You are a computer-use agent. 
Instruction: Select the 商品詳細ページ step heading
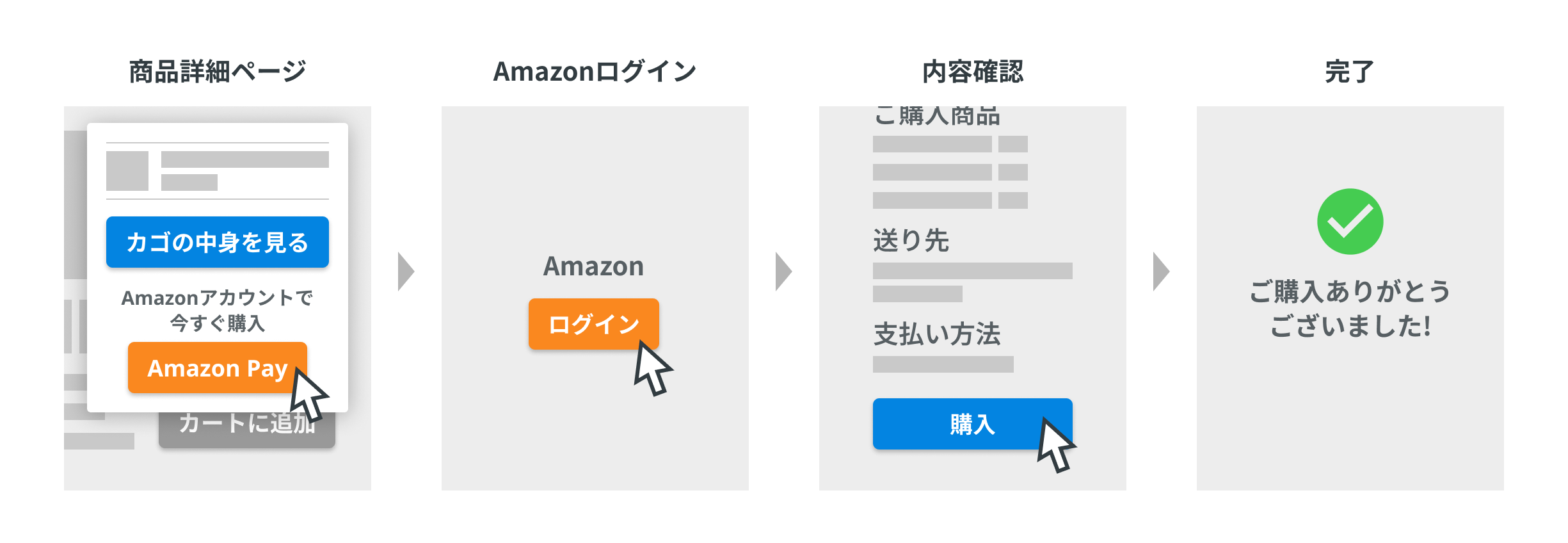218,72
